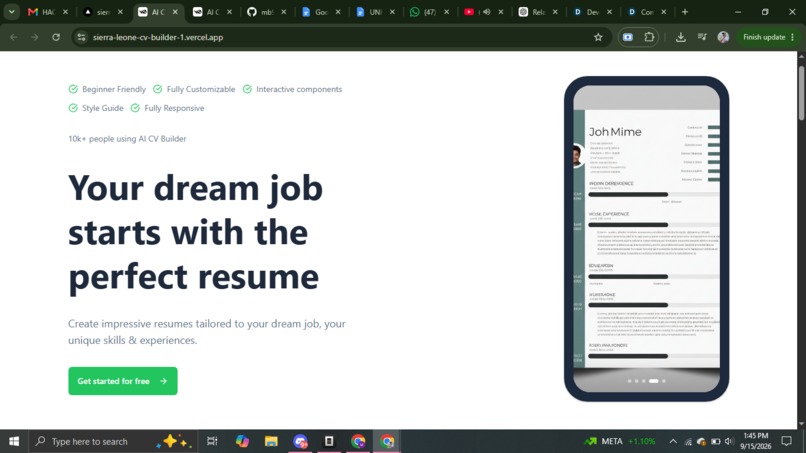Bookmark this page with the star icon
The height and width of the screenshot is (453, 806).
pos(598,37)
